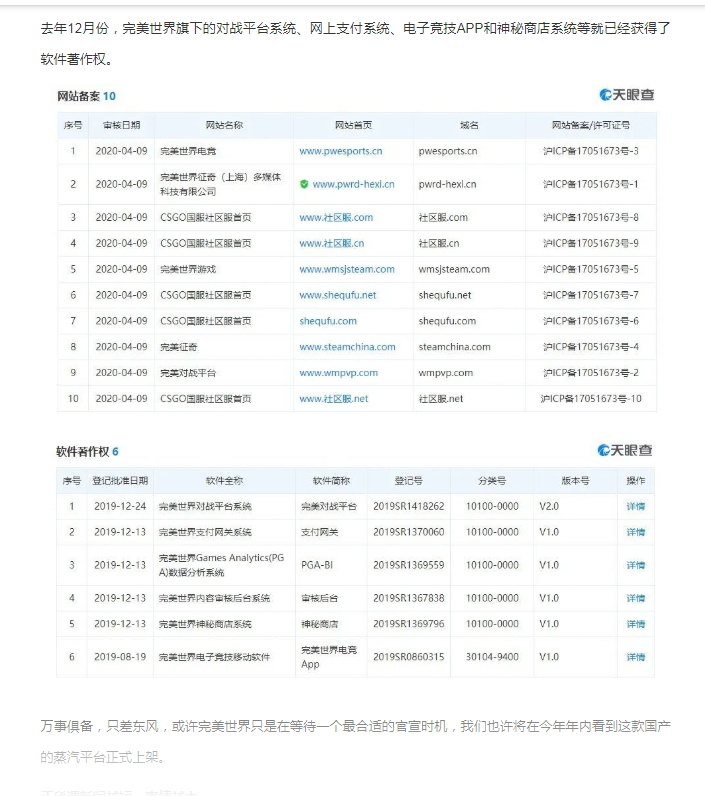Open 详情 for 完美世界神秘商店系统

click(635, 624)
